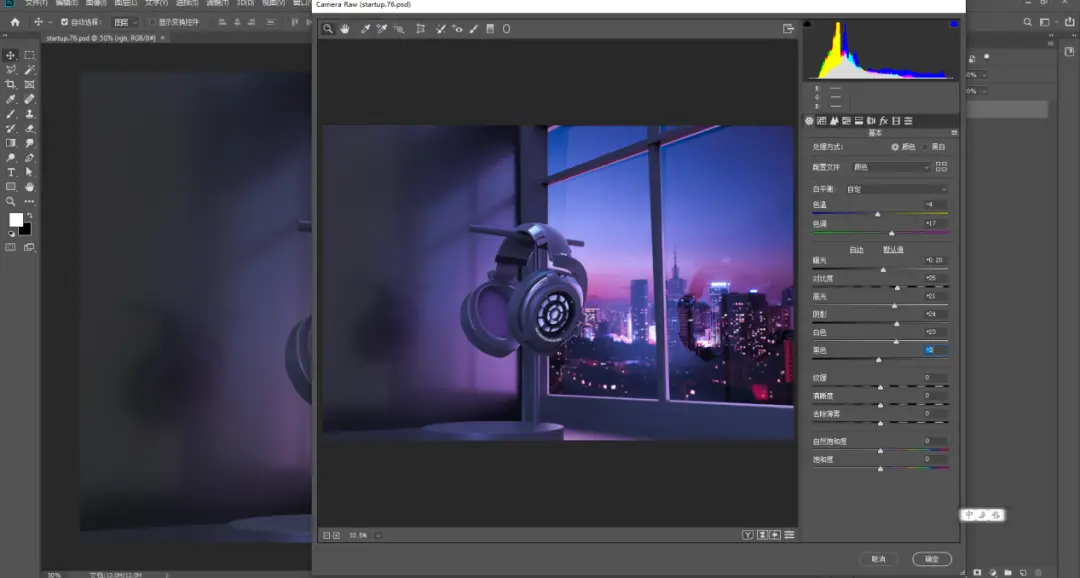1080x578 pixels.
Task: Select the Red Eye Removal tool
Action: tap(457, 29)
